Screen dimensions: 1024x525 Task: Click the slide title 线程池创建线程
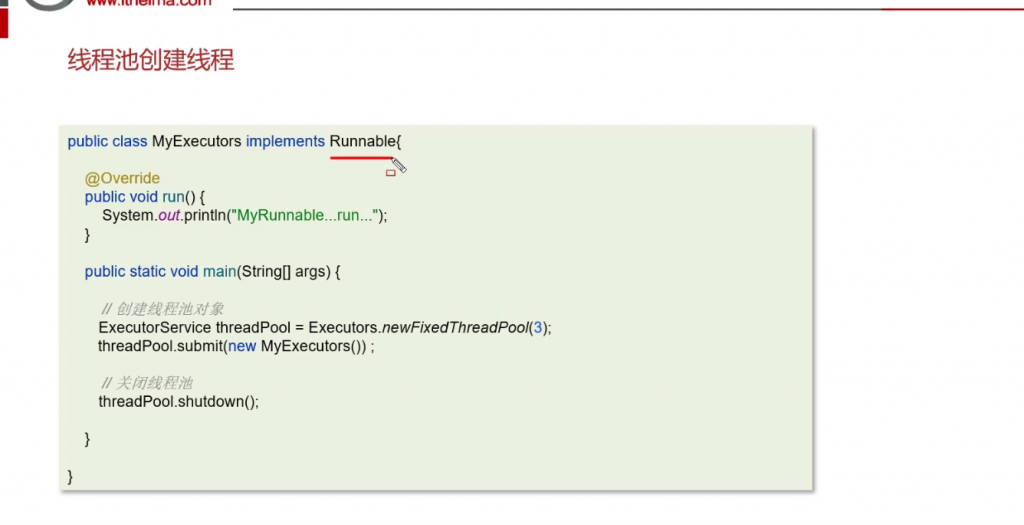click(151, 60)
